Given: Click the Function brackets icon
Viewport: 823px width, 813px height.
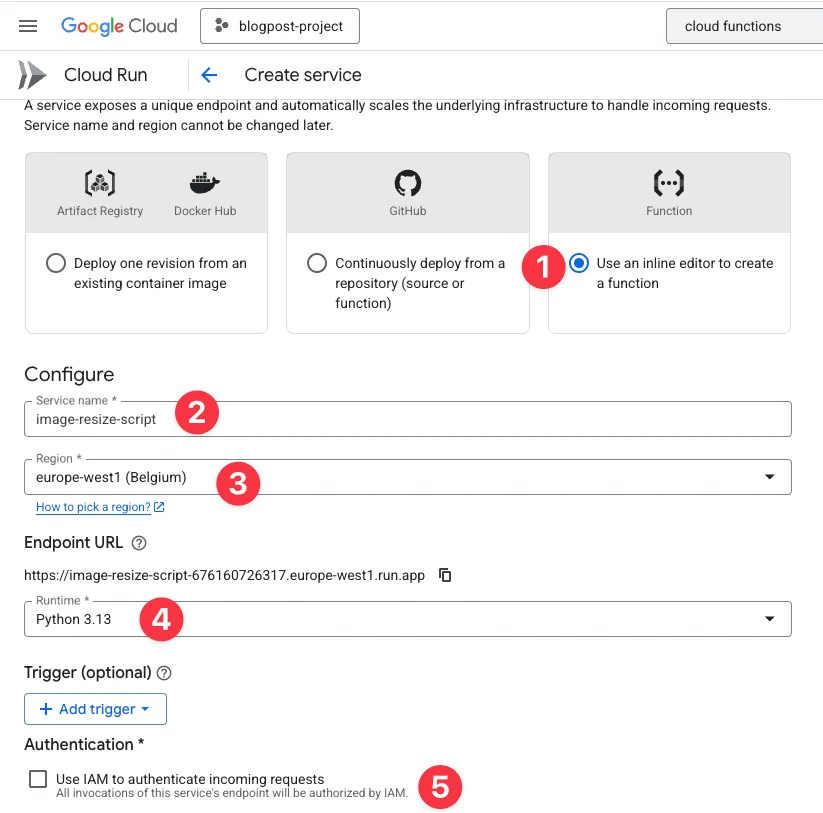Looking at the screenshot, I should click(x=669, y=183).
